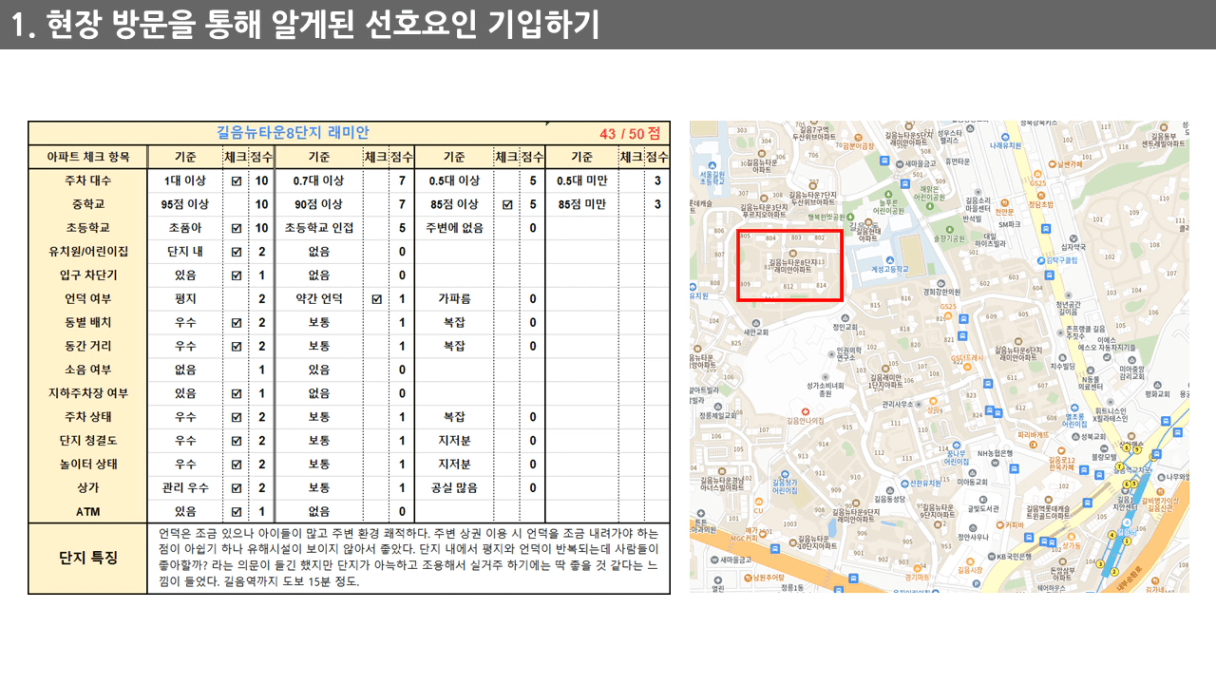Image resolution: width=1216 pixels, height=684 pixels.
Task: Select the 평화교회 map marker
Action: point(1157,389)
